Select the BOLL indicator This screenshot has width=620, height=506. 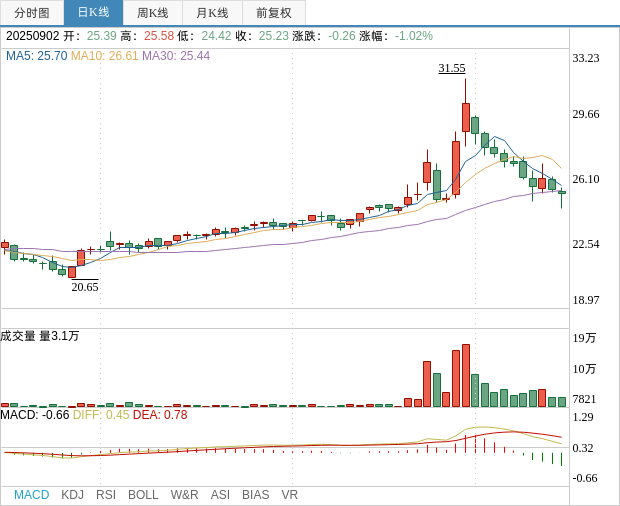pyautogui.click(x=143, y=495)
